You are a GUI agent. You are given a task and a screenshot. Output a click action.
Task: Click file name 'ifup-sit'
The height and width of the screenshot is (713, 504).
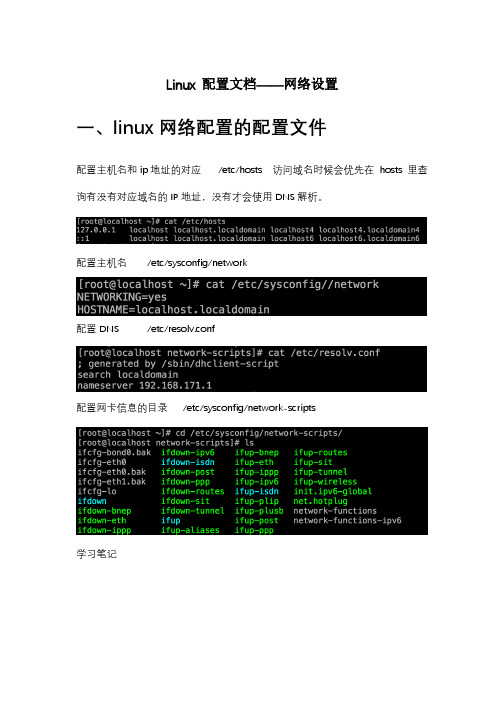coord(313,462)
